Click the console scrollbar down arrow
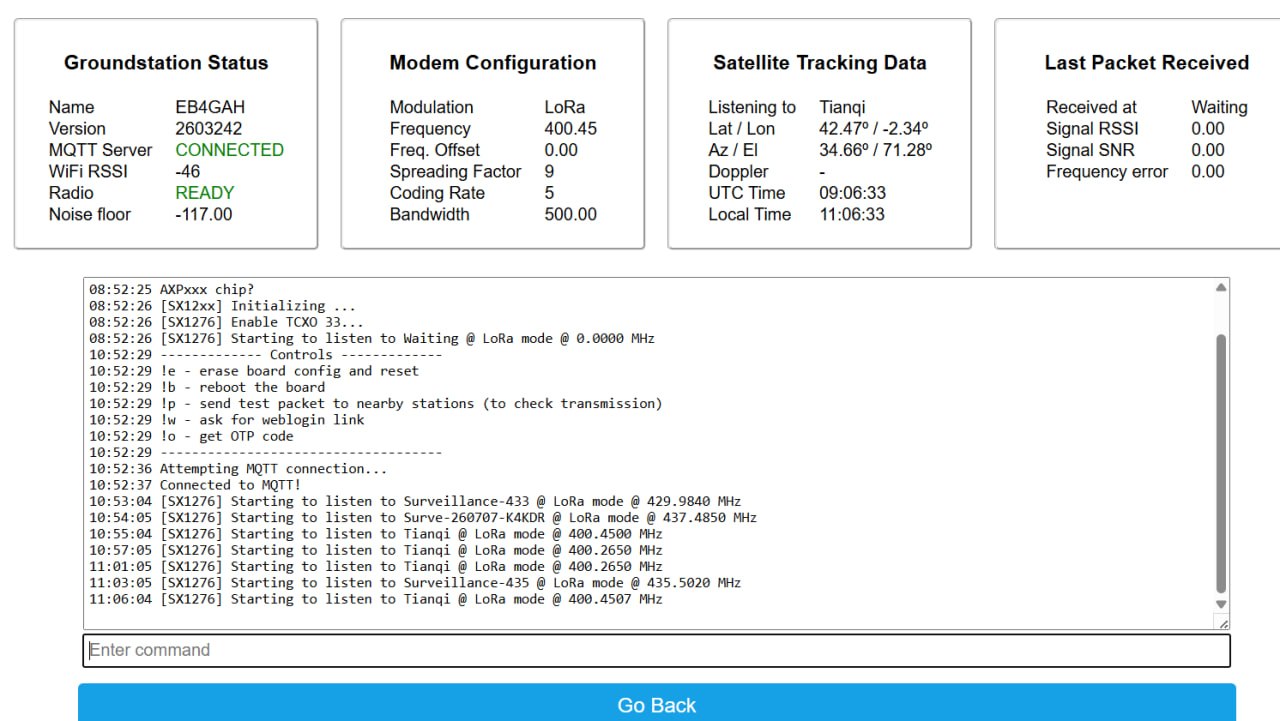The width and height of the screenshot is (1280, 721). 1221,604
